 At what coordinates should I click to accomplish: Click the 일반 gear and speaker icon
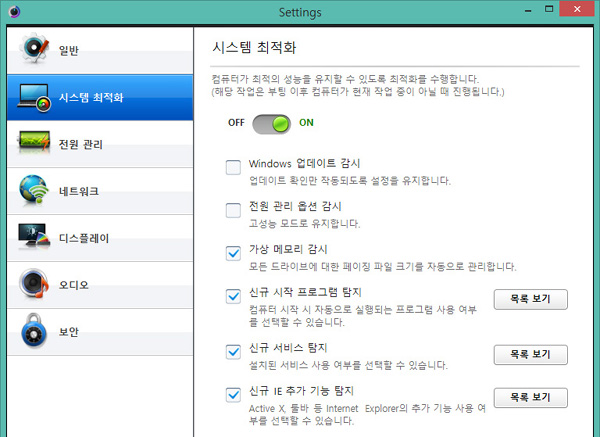pos(34,49)
